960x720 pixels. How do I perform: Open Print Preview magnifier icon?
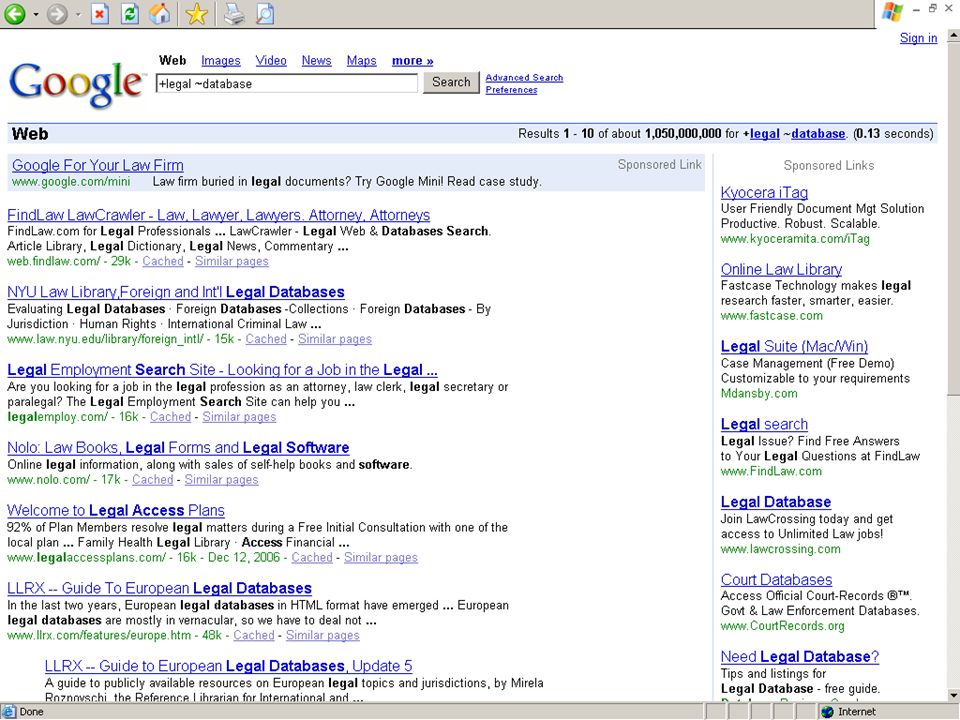[264, 13]
